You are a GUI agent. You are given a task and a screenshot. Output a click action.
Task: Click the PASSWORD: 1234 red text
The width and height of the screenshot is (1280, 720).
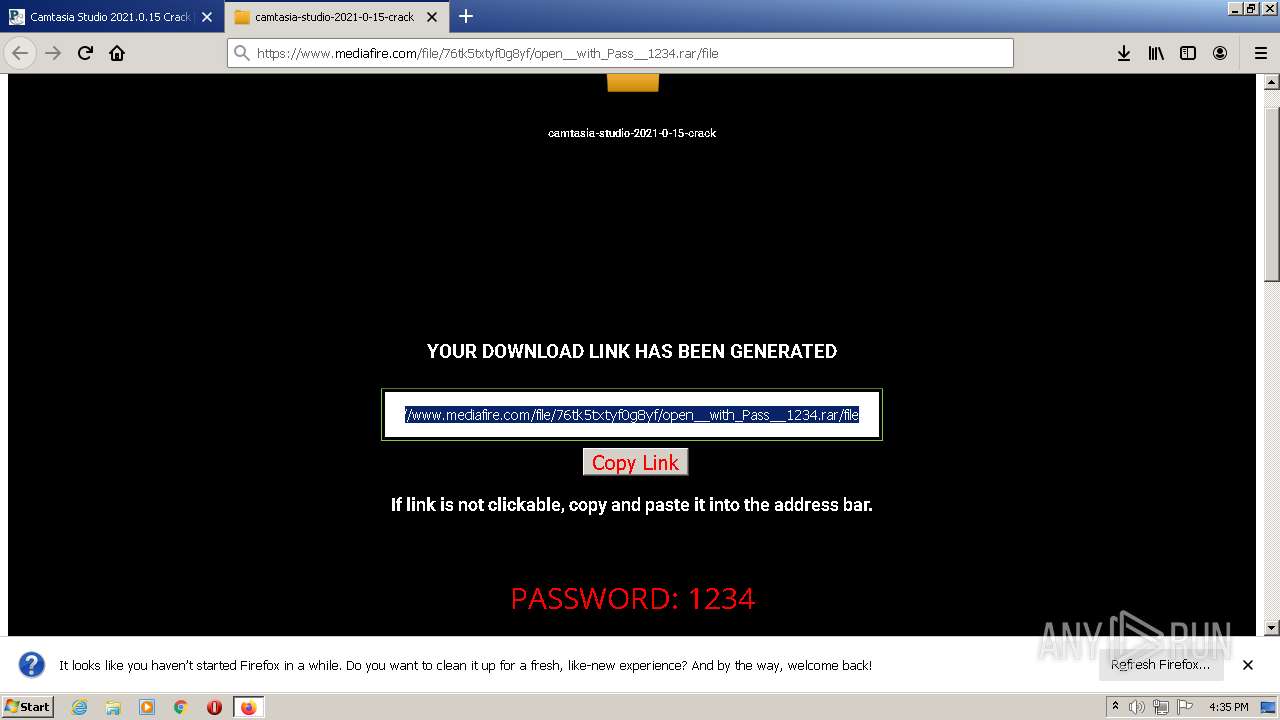(632, 598)
